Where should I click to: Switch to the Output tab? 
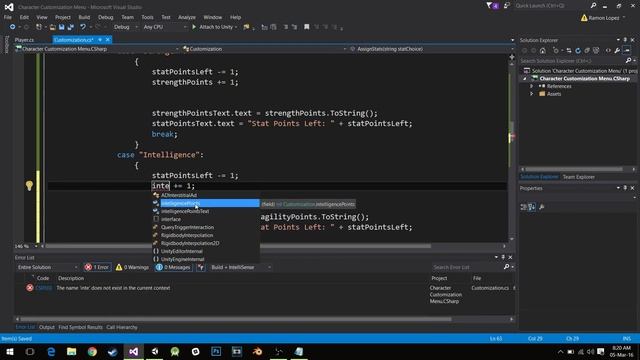pyautogui.click(x=47, y=327)
